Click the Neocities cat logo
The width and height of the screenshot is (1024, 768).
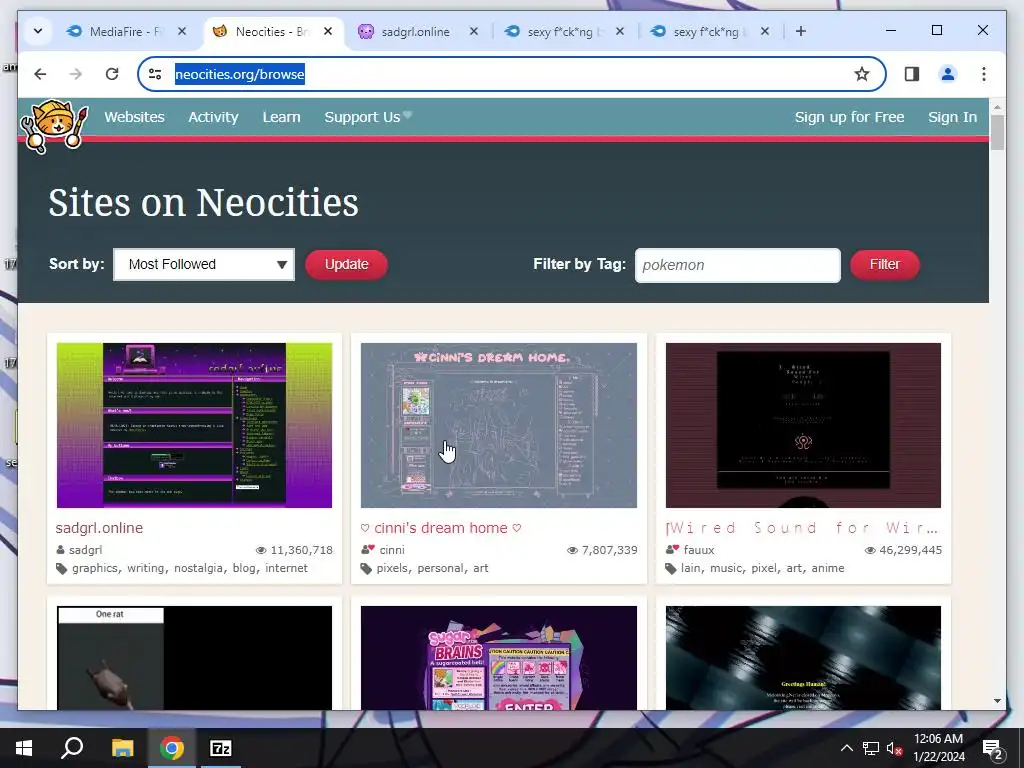pos(54,126)
